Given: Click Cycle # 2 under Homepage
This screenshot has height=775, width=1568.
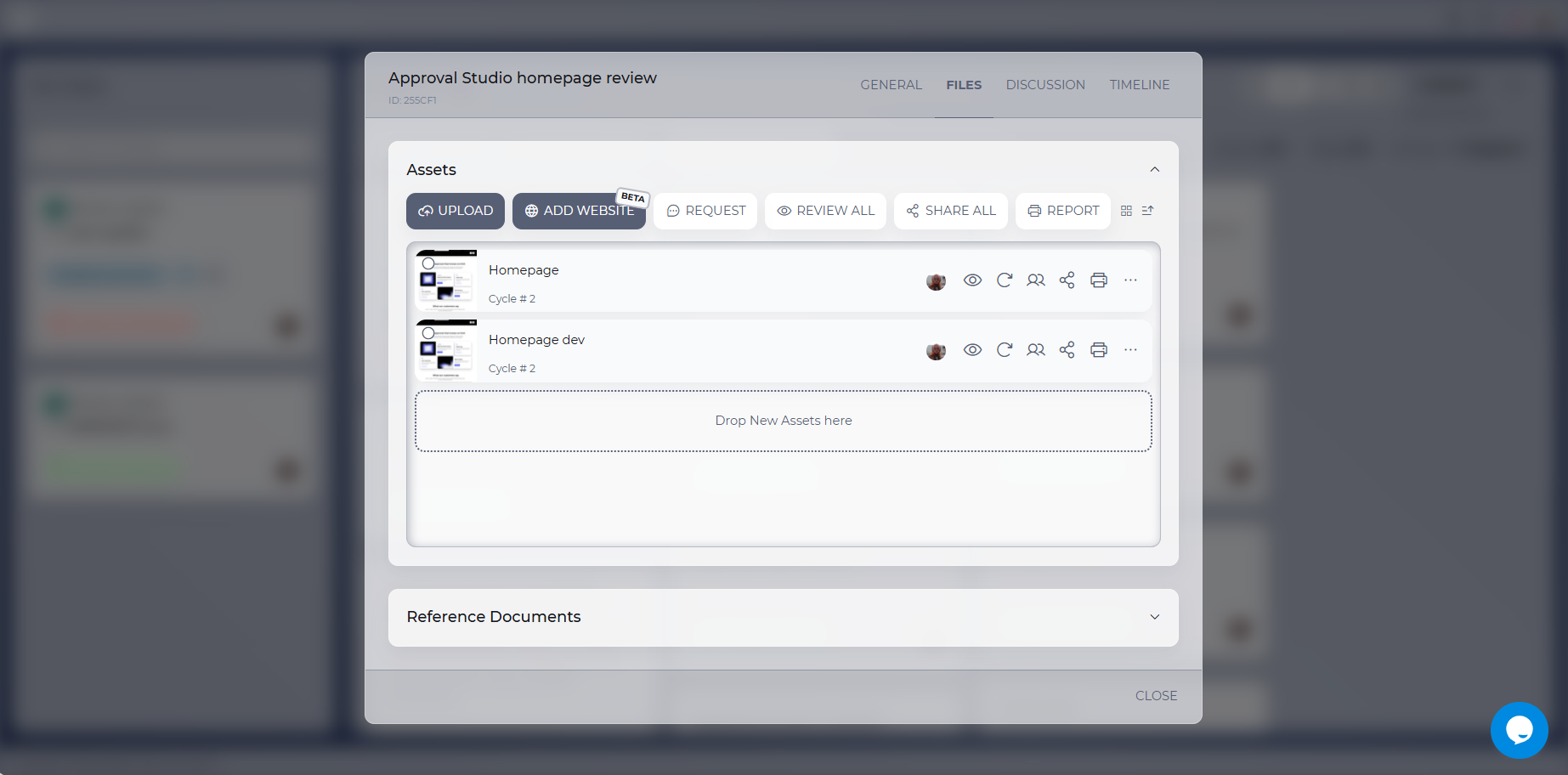Looking at the screenshot, I should click(512, 299).
